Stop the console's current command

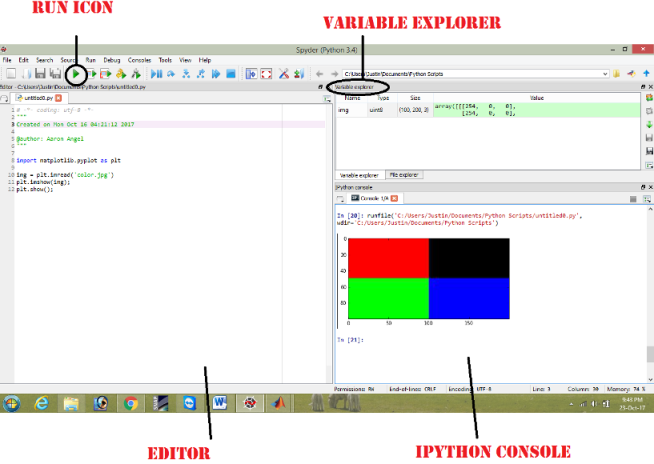coord(633,199)
